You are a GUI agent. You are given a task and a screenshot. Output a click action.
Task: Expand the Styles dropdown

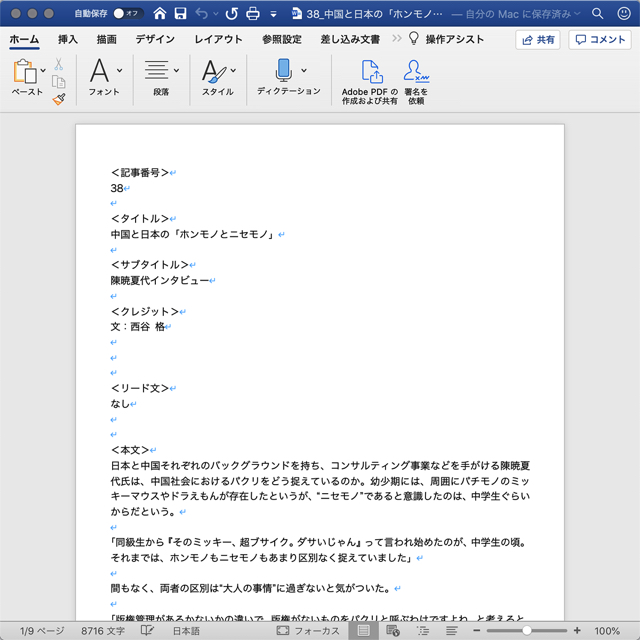click(234, 71)
